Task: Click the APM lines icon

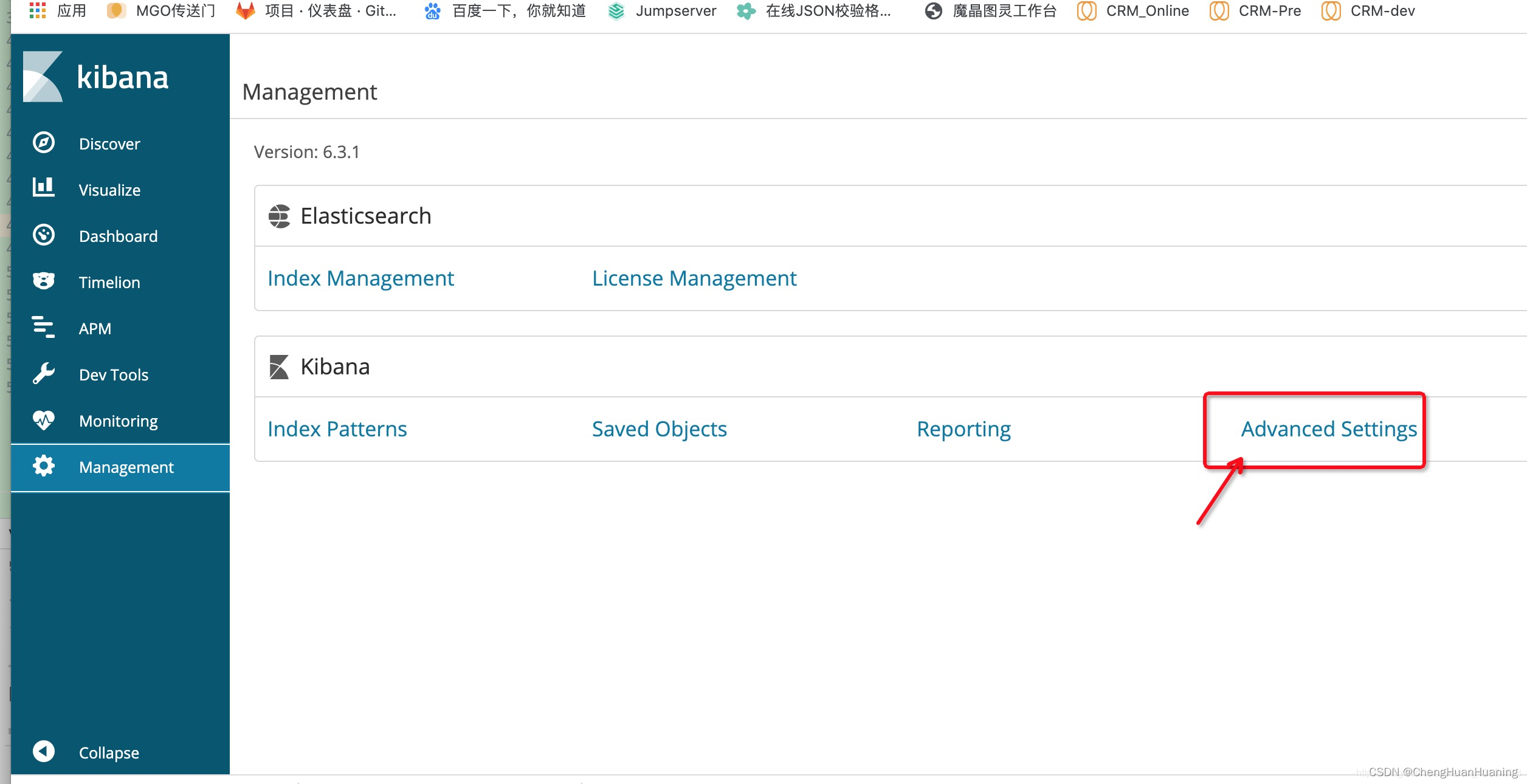Action: [x=44, y=327]
